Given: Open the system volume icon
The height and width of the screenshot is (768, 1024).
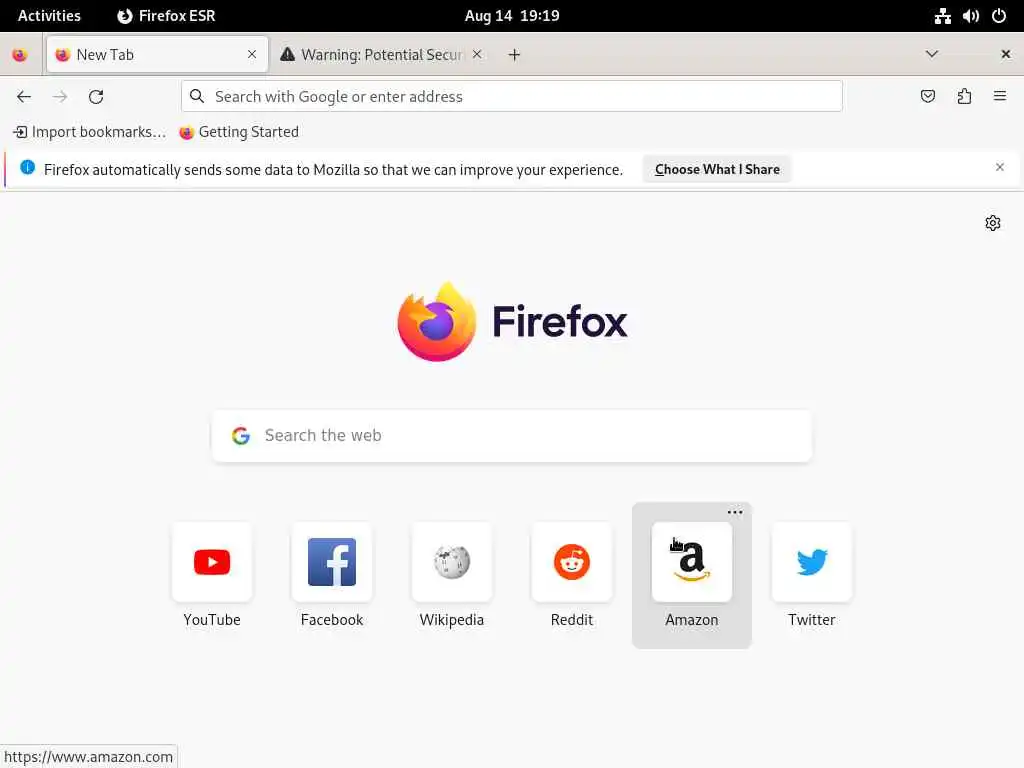Looking at the screenshot, I should [x=970, y=16].
